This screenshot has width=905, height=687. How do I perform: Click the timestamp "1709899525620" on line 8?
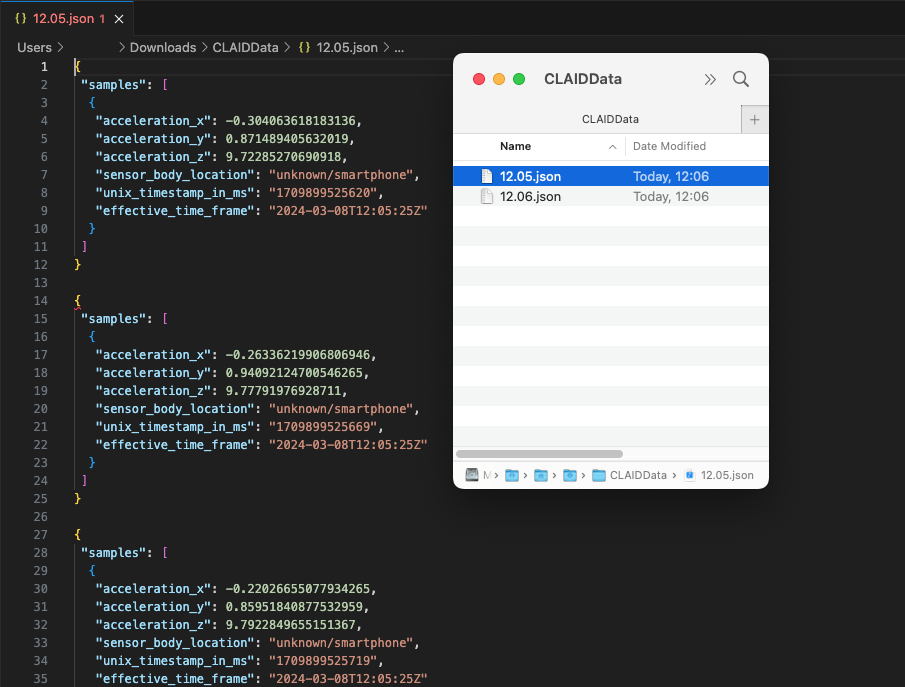tap(323, 192)
